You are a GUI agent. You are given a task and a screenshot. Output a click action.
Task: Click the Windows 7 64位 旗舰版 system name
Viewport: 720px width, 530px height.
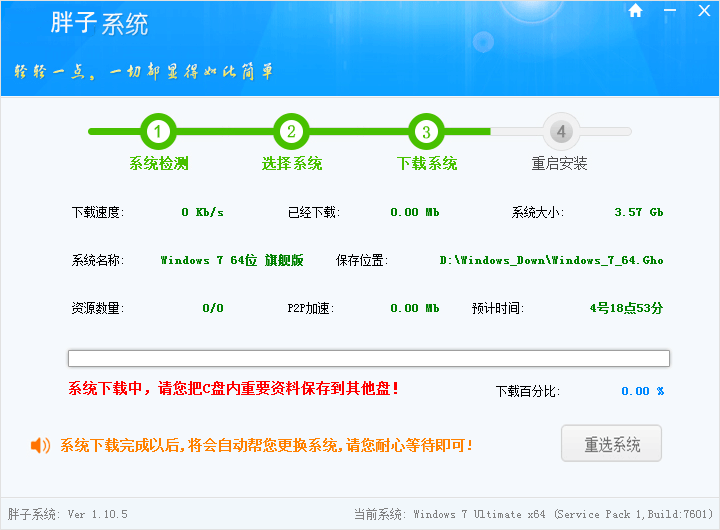(232, 260)
